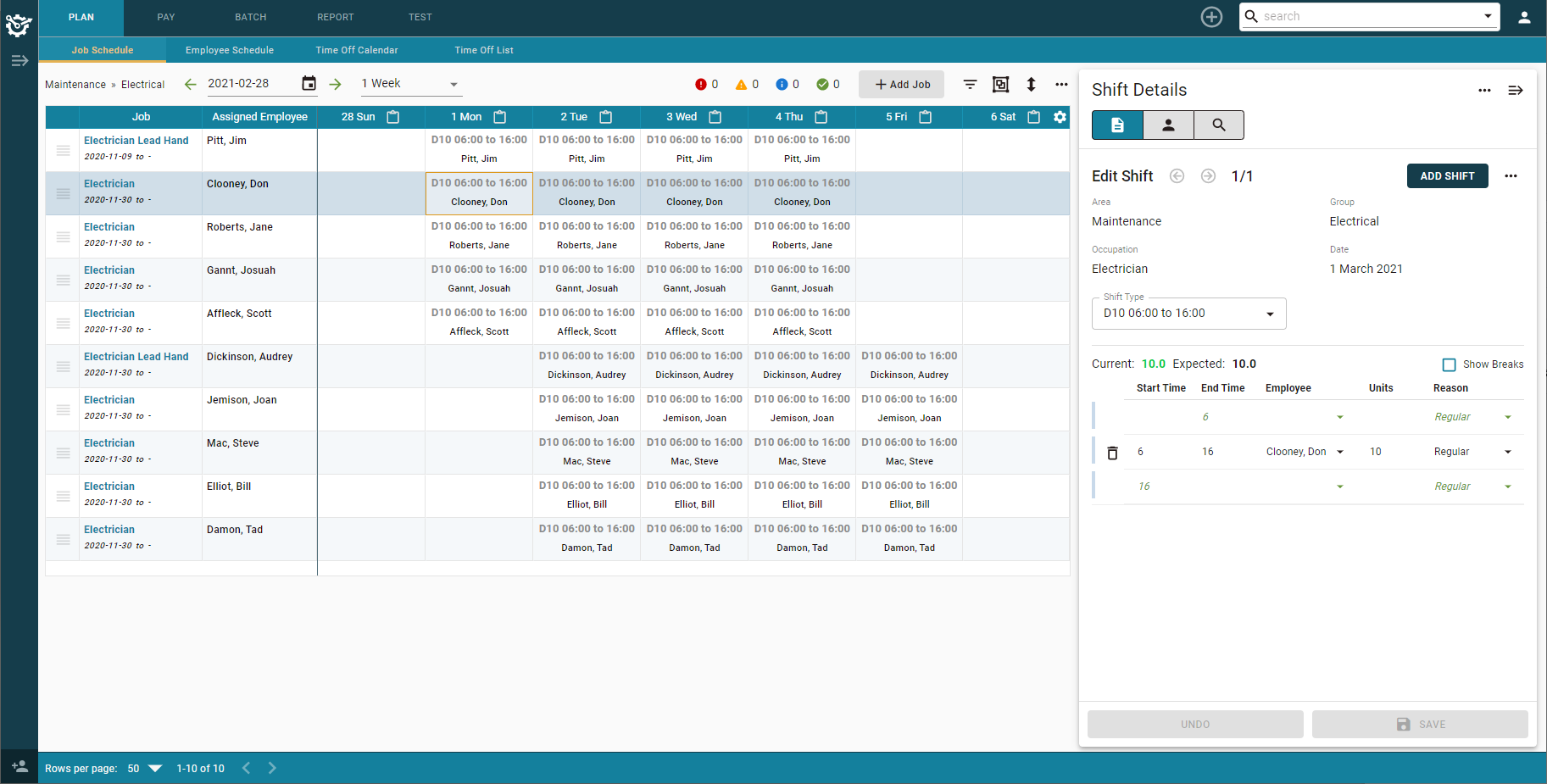The image size is (1547, 784).
Task: Open the date picker calendar icon
Action: (x=308, y=82)
